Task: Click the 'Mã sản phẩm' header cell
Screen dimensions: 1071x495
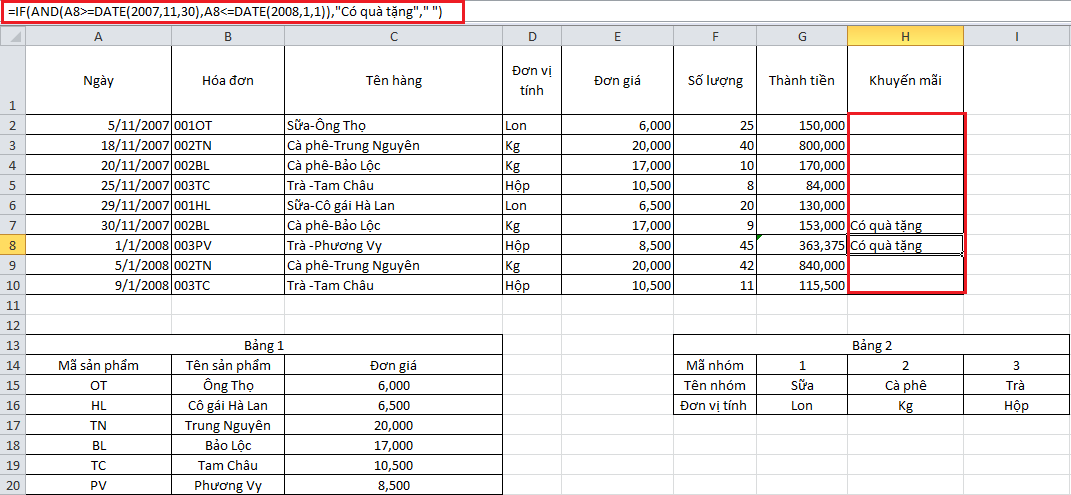Action: click(98, 365)
